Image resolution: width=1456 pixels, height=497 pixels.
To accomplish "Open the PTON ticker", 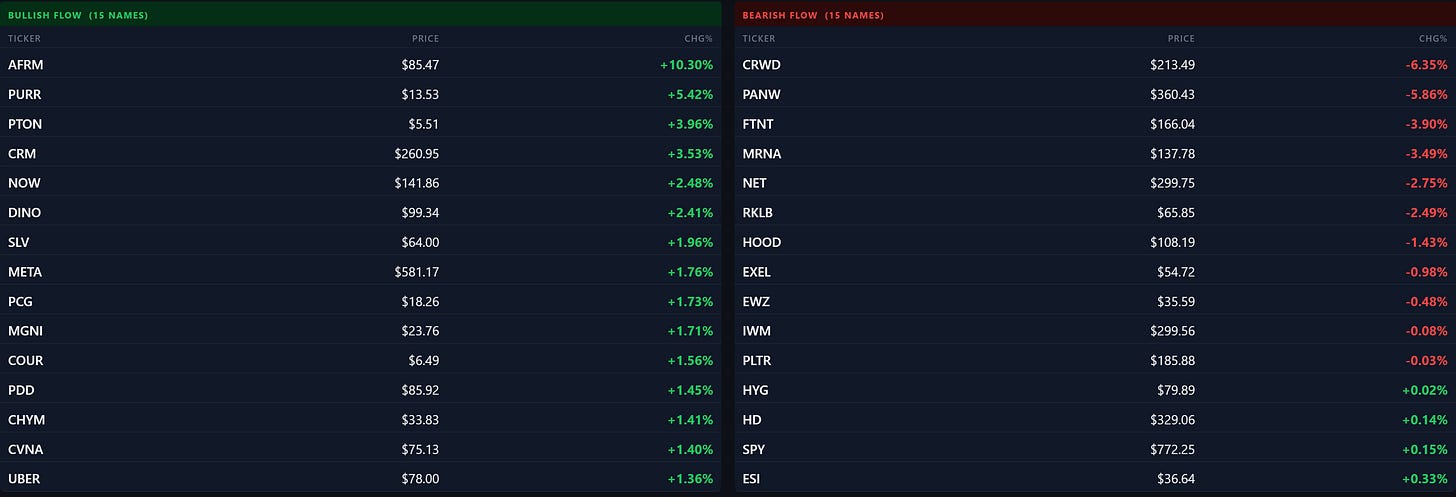I will 25,124.
